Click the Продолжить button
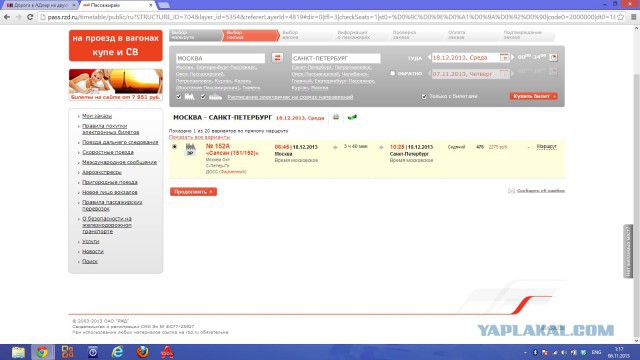640x360 pixels. (x=193, y=192)
